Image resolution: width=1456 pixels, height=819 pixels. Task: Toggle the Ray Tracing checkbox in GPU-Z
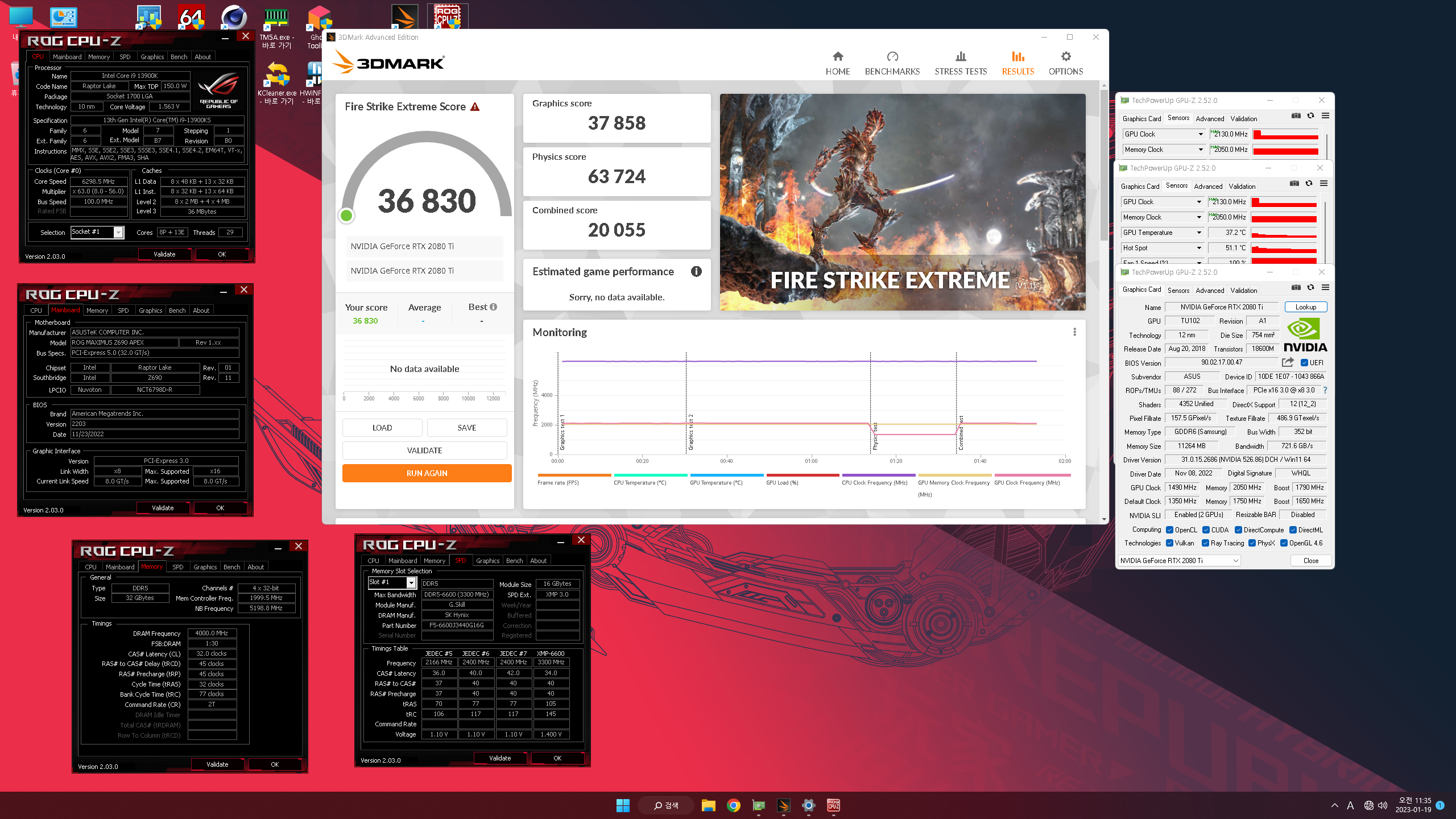1205,543
